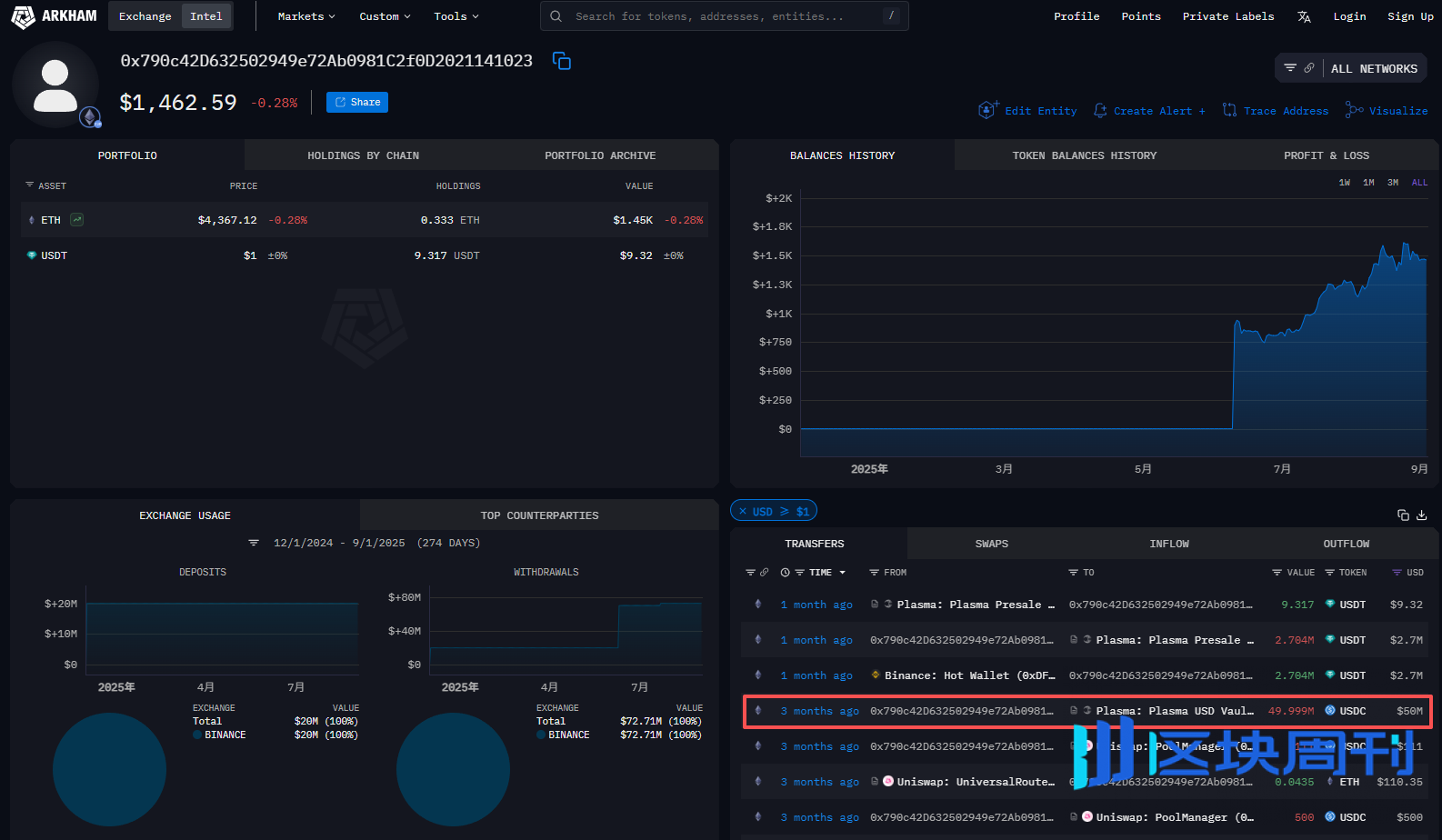The width and height of the screenshot is (1442, 840).
Task: Filter transfers by TOKEN column
Action: tap(1329, 573)
